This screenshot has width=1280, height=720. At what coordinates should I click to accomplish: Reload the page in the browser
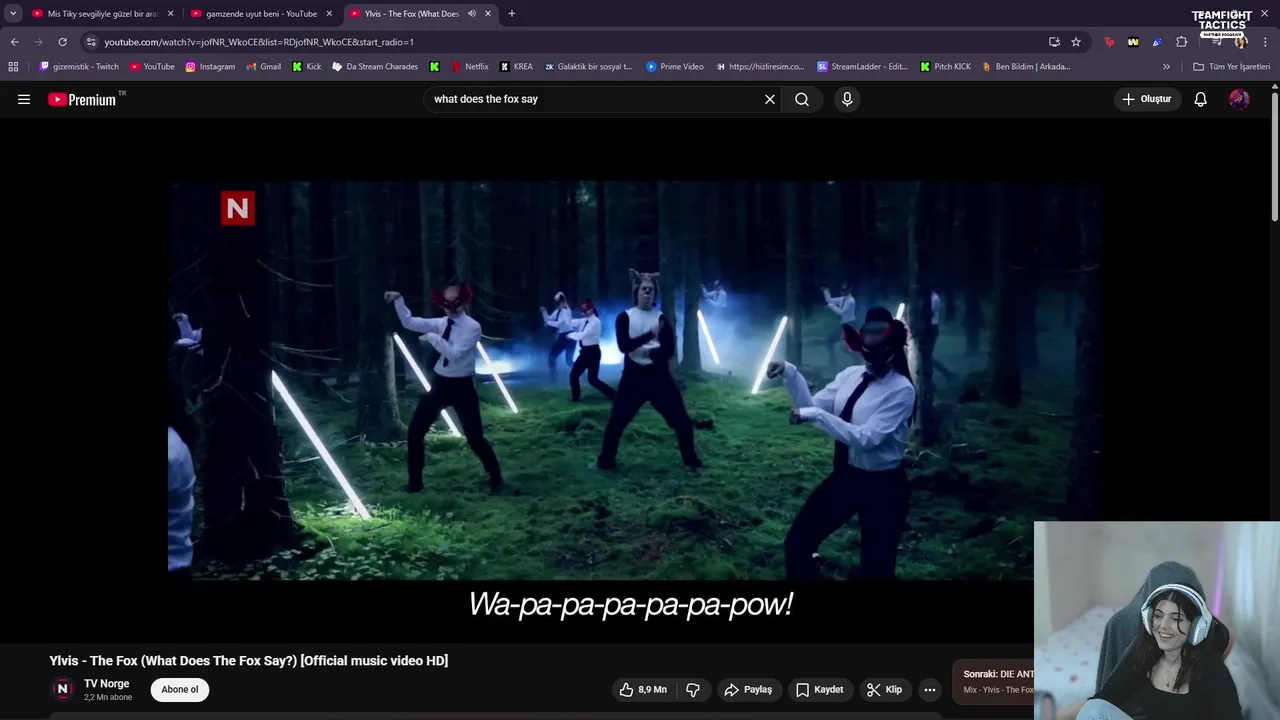(62, 42)
